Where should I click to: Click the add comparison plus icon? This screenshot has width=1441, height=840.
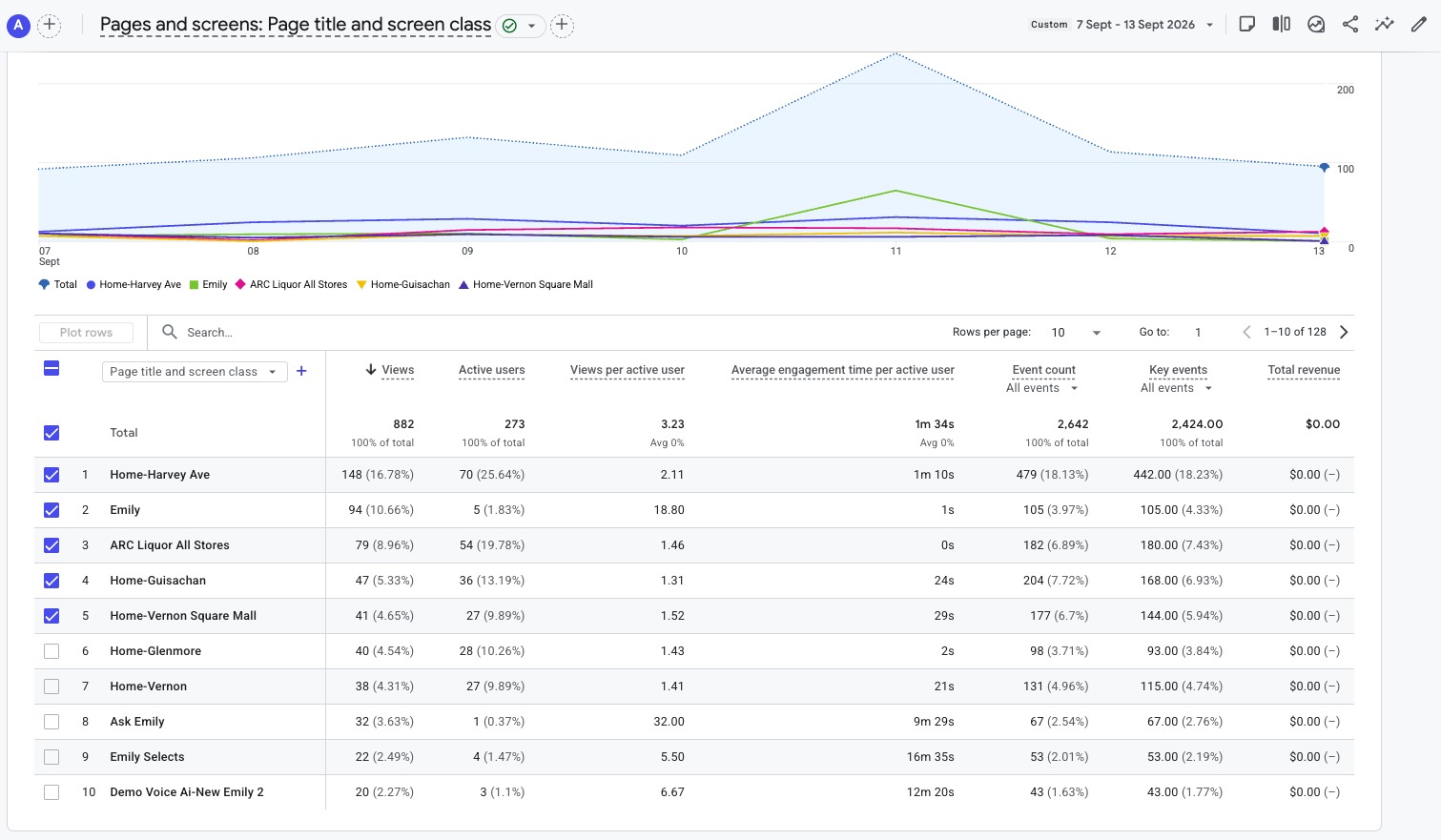pyautogui.click(x=50, y=25)
